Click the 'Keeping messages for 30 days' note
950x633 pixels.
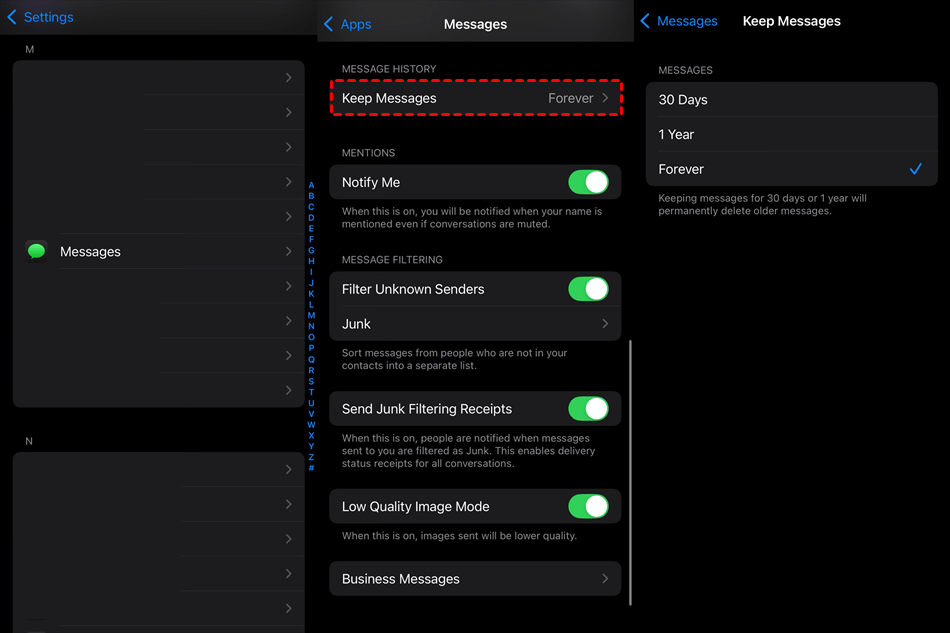(762, 205)
